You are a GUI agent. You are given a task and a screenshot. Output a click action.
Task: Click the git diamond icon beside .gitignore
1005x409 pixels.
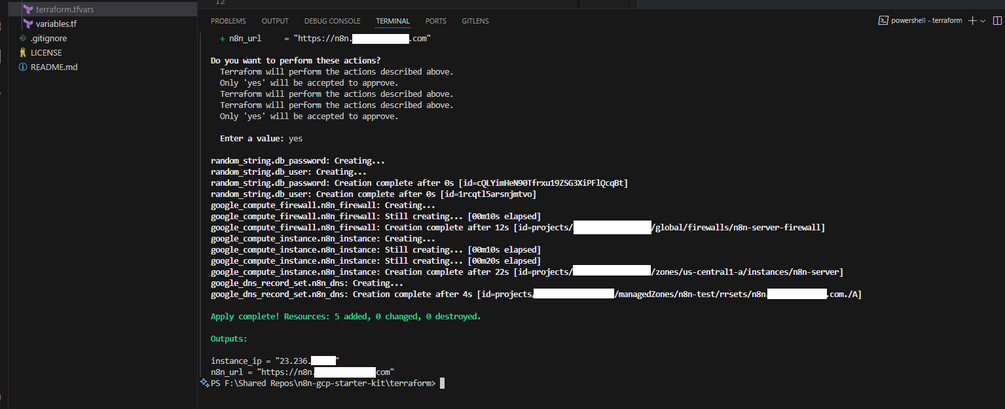[23, 38]
